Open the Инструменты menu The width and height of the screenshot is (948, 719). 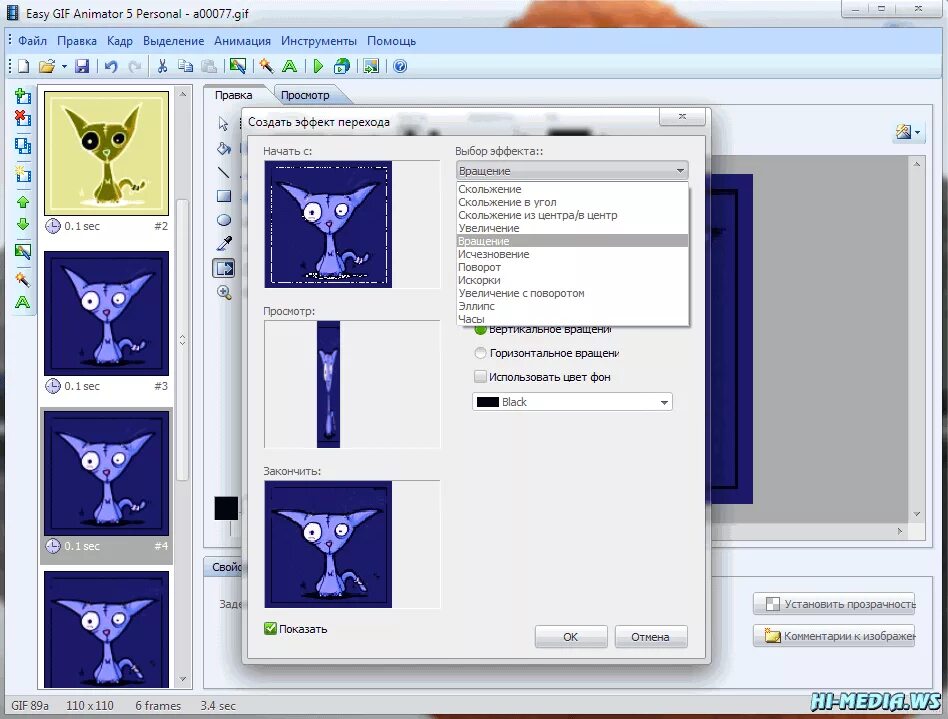coord(319,41)
